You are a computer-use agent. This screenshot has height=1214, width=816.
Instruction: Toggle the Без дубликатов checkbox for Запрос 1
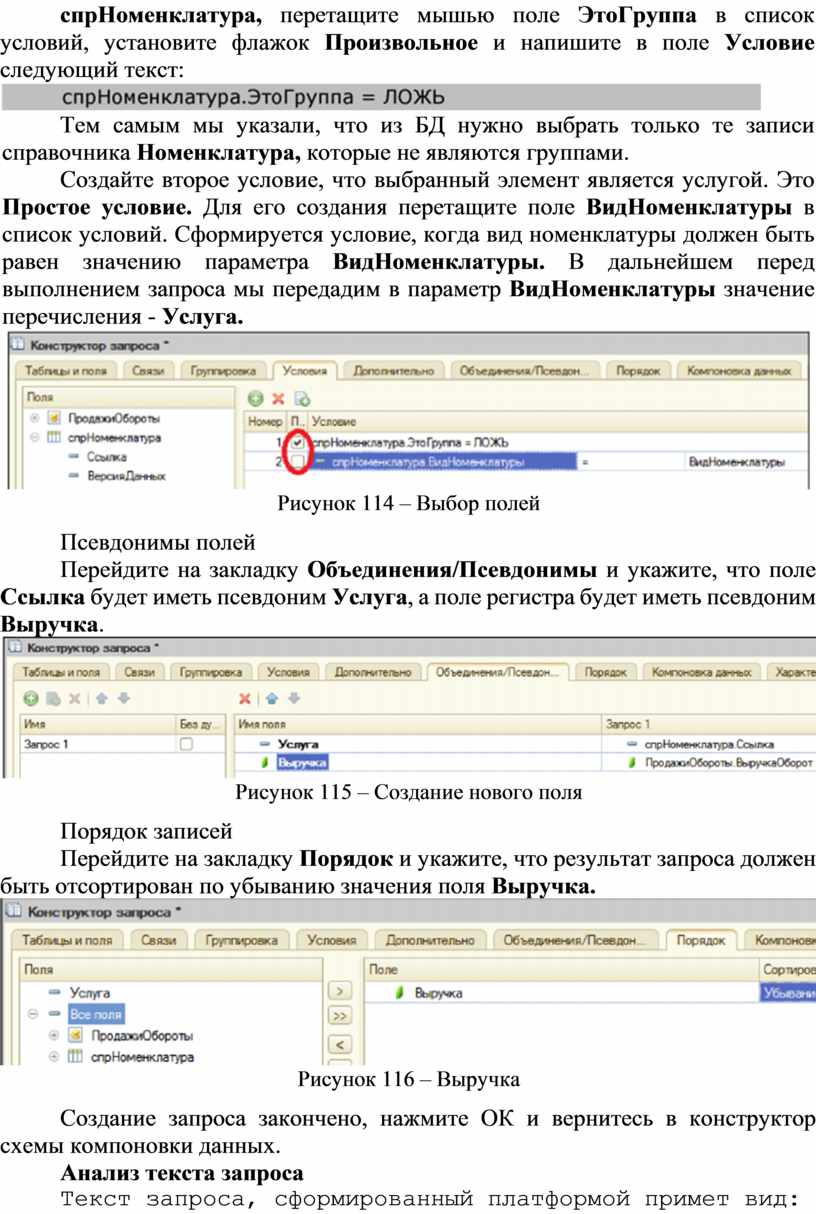click(x=186, y=744)
